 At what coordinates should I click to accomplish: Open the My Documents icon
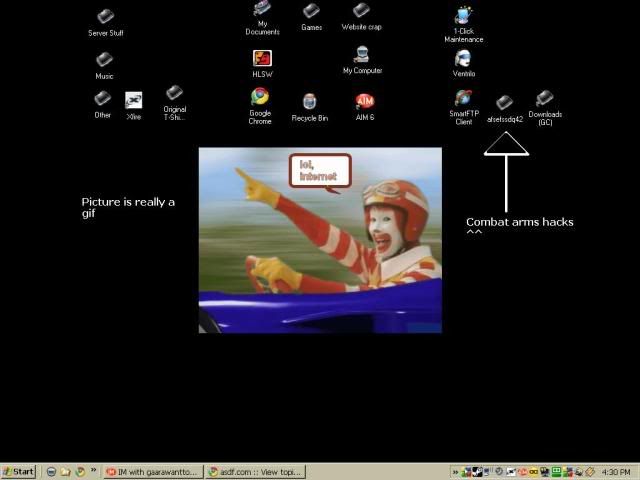point(262,18)
